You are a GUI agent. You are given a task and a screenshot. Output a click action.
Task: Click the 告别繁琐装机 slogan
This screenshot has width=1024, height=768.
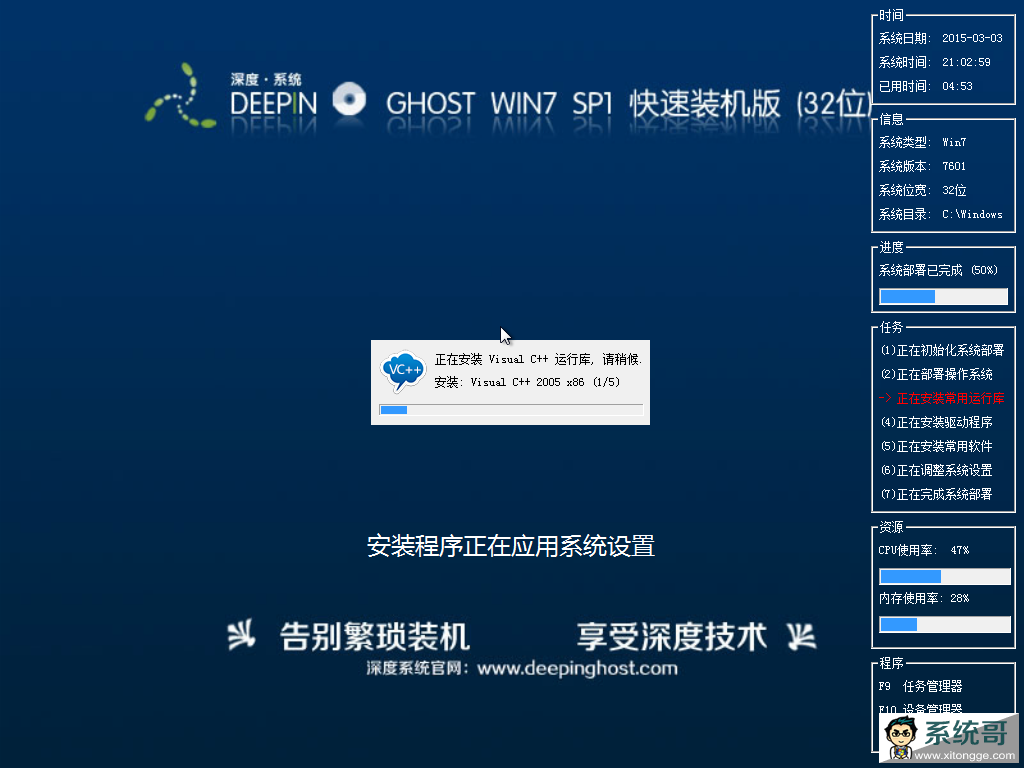(x=375, y=636)
